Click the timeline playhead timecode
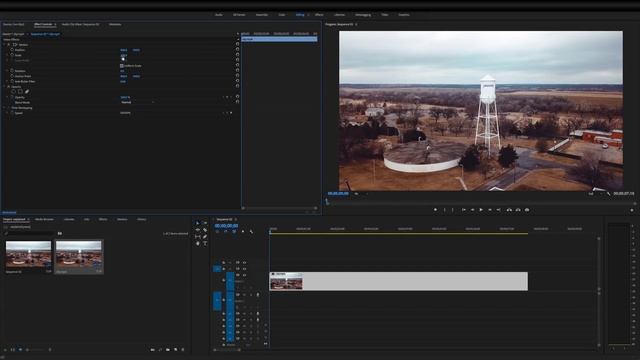 [226, 225]
